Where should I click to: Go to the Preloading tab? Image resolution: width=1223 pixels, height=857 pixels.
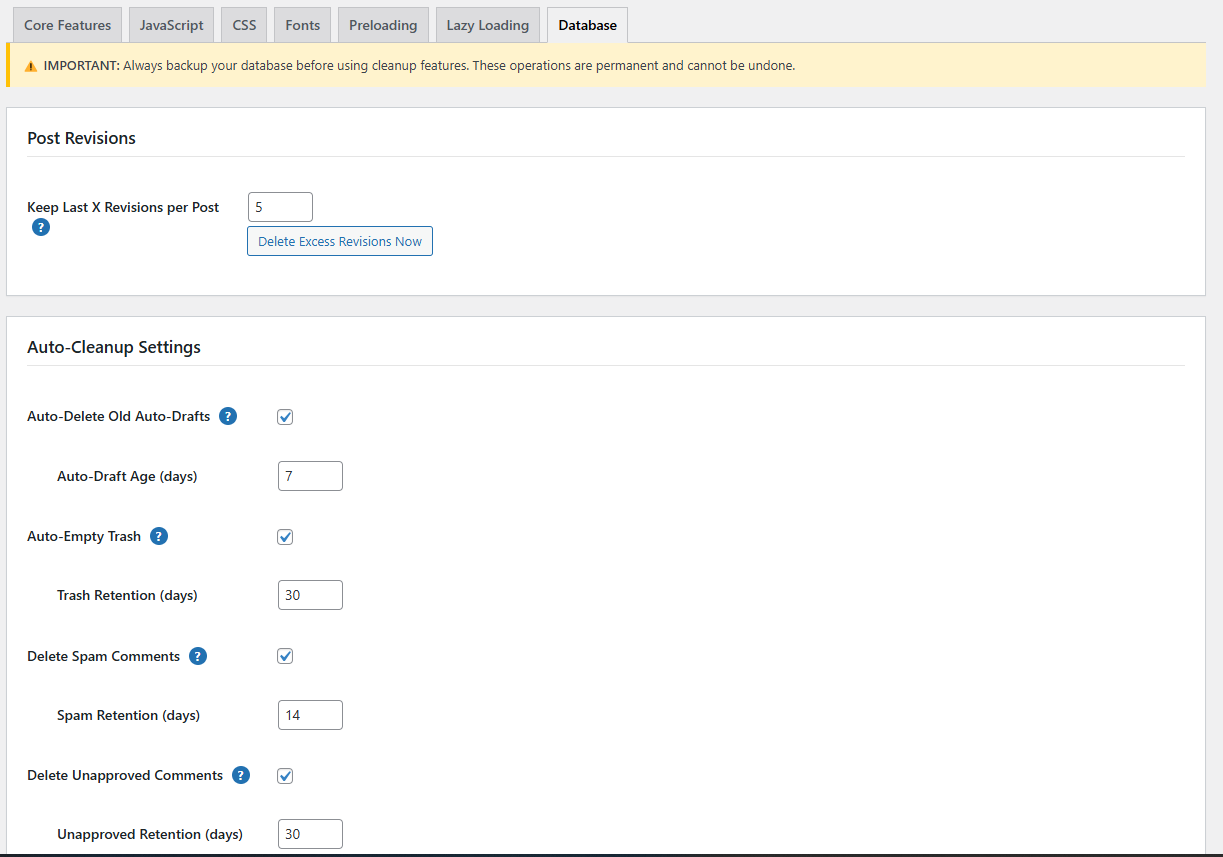pyautogui.click(x=383, y=24)
